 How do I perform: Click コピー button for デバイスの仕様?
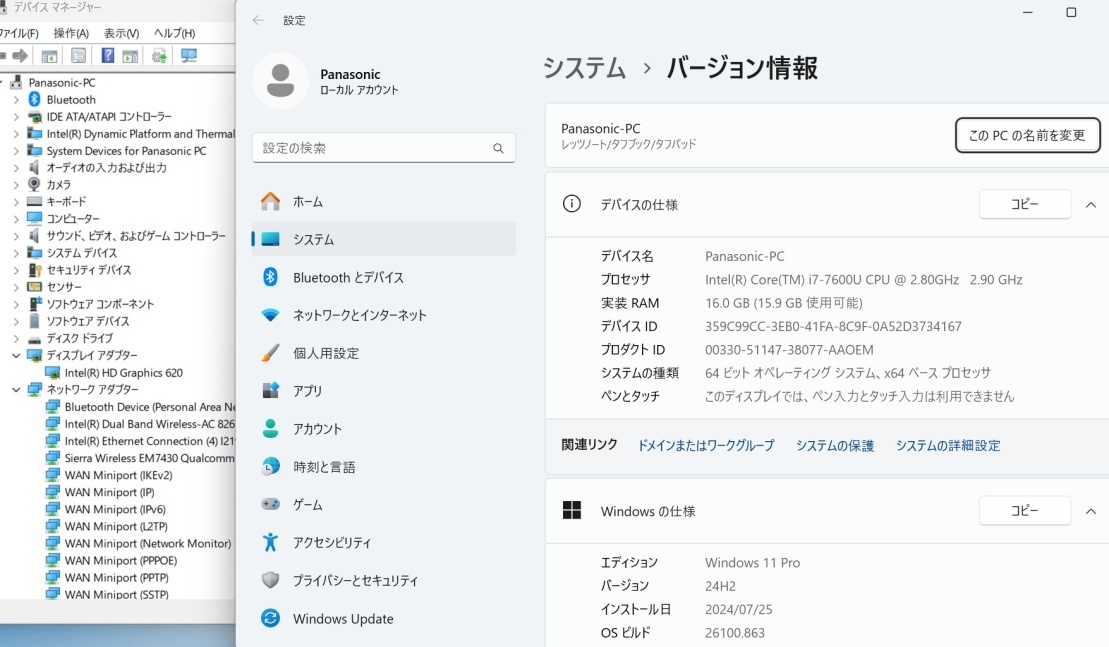(1024, 204)
